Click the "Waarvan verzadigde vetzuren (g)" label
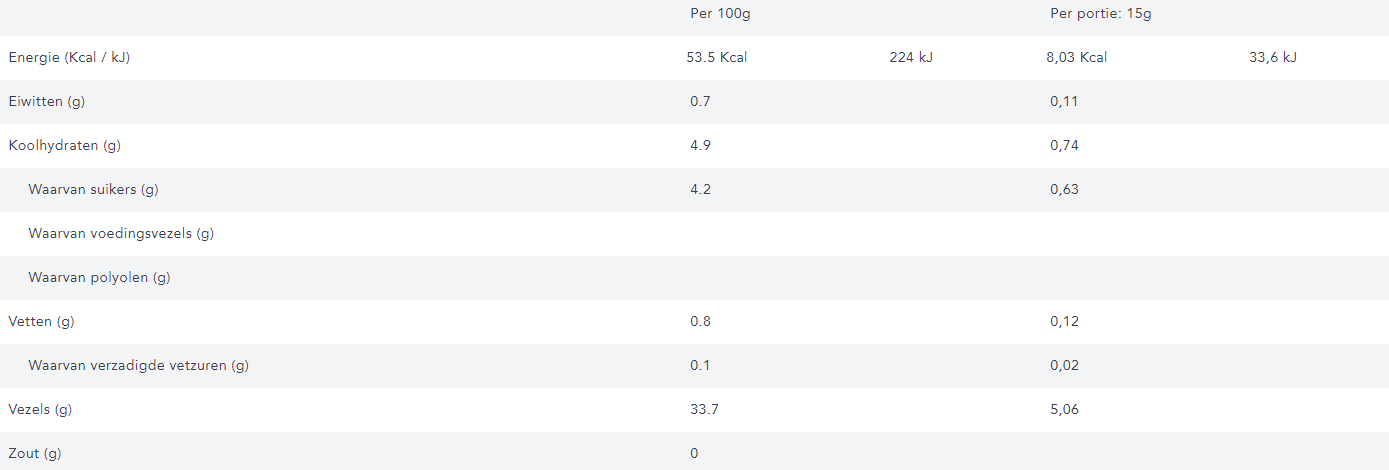 click(x=139, y=365)
